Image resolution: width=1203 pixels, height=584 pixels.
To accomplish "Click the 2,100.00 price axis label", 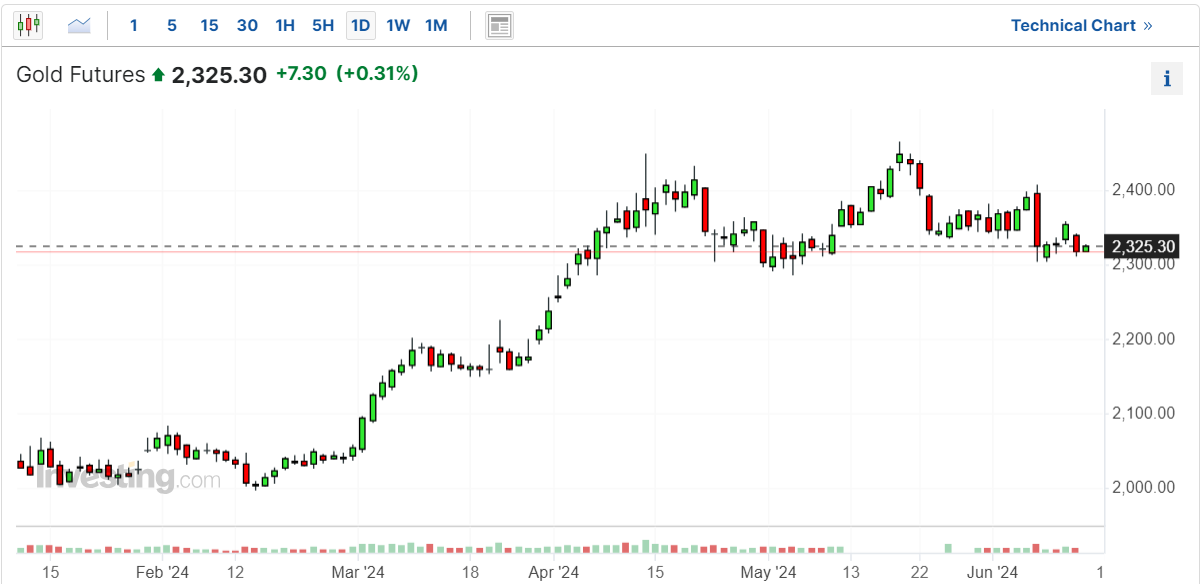I will (1143, 413).
